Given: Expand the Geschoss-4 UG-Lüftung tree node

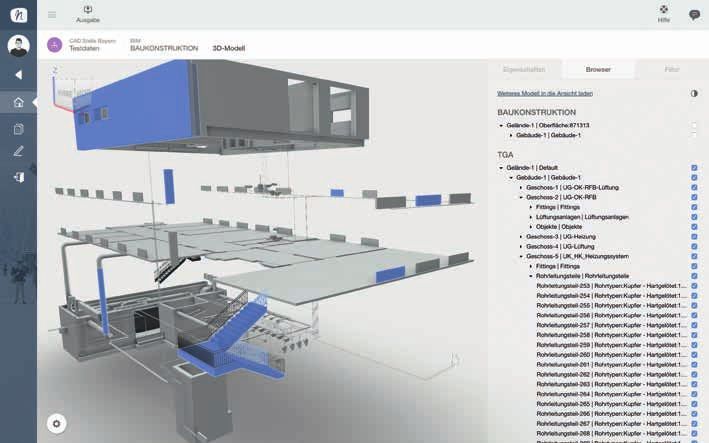Looking at the screenshot, I should coord(521,246).
